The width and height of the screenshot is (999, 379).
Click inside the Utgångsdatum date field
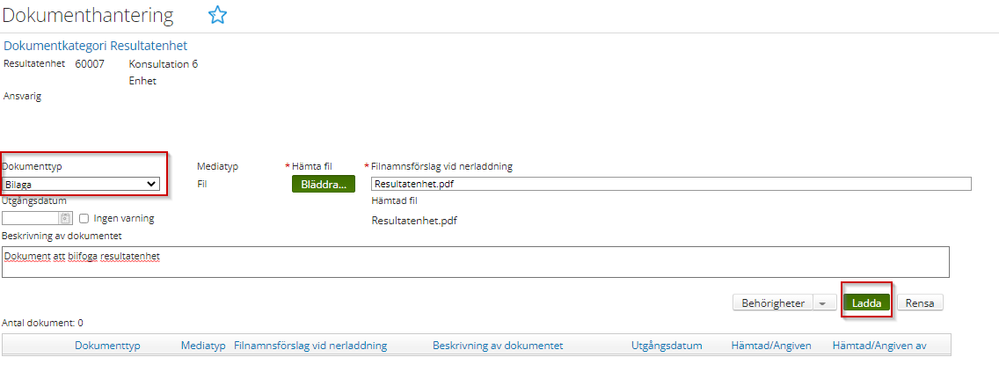pos(32,218)
